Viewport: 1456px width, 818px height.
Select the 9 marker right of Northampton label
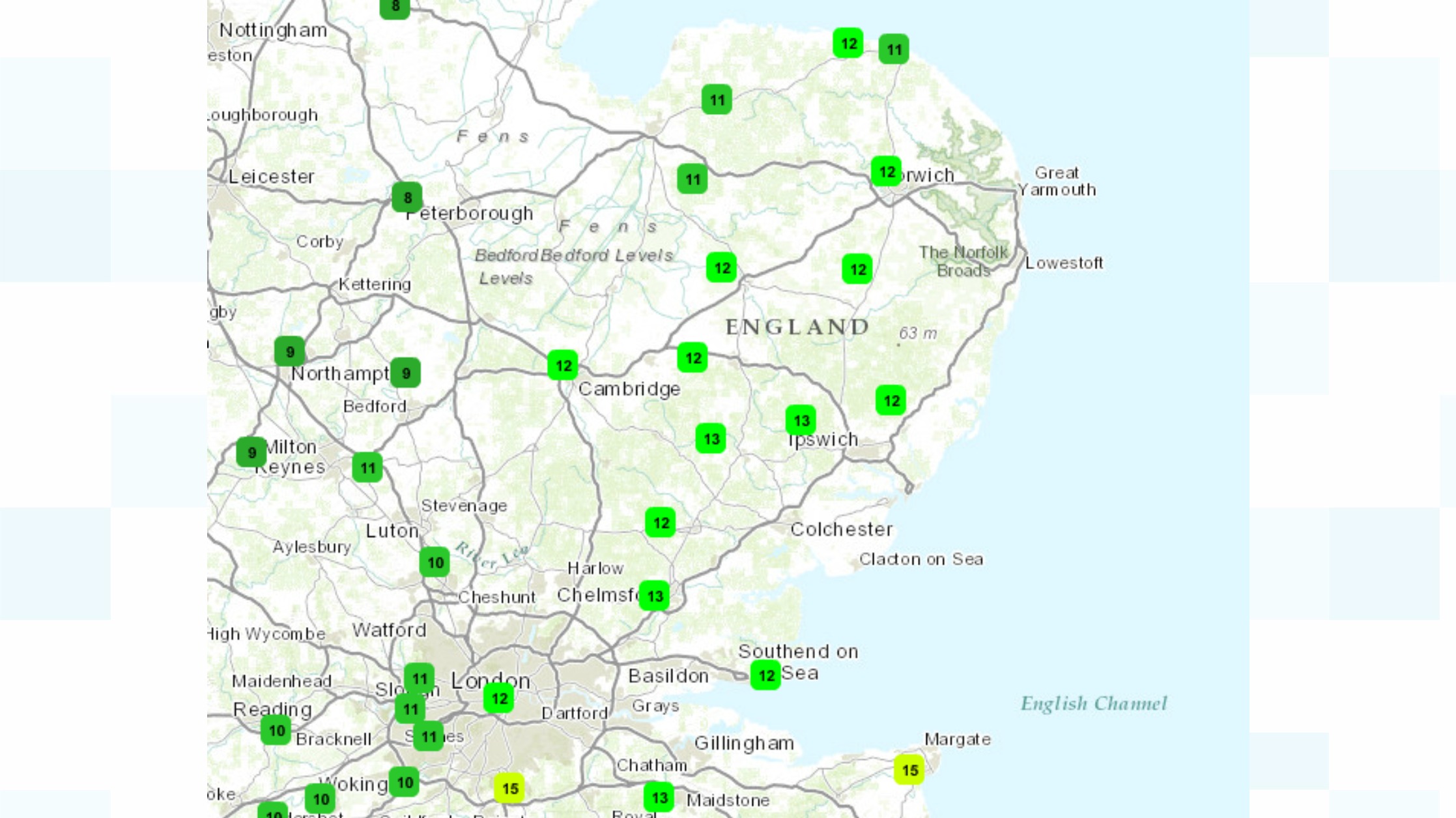point(406,373)
